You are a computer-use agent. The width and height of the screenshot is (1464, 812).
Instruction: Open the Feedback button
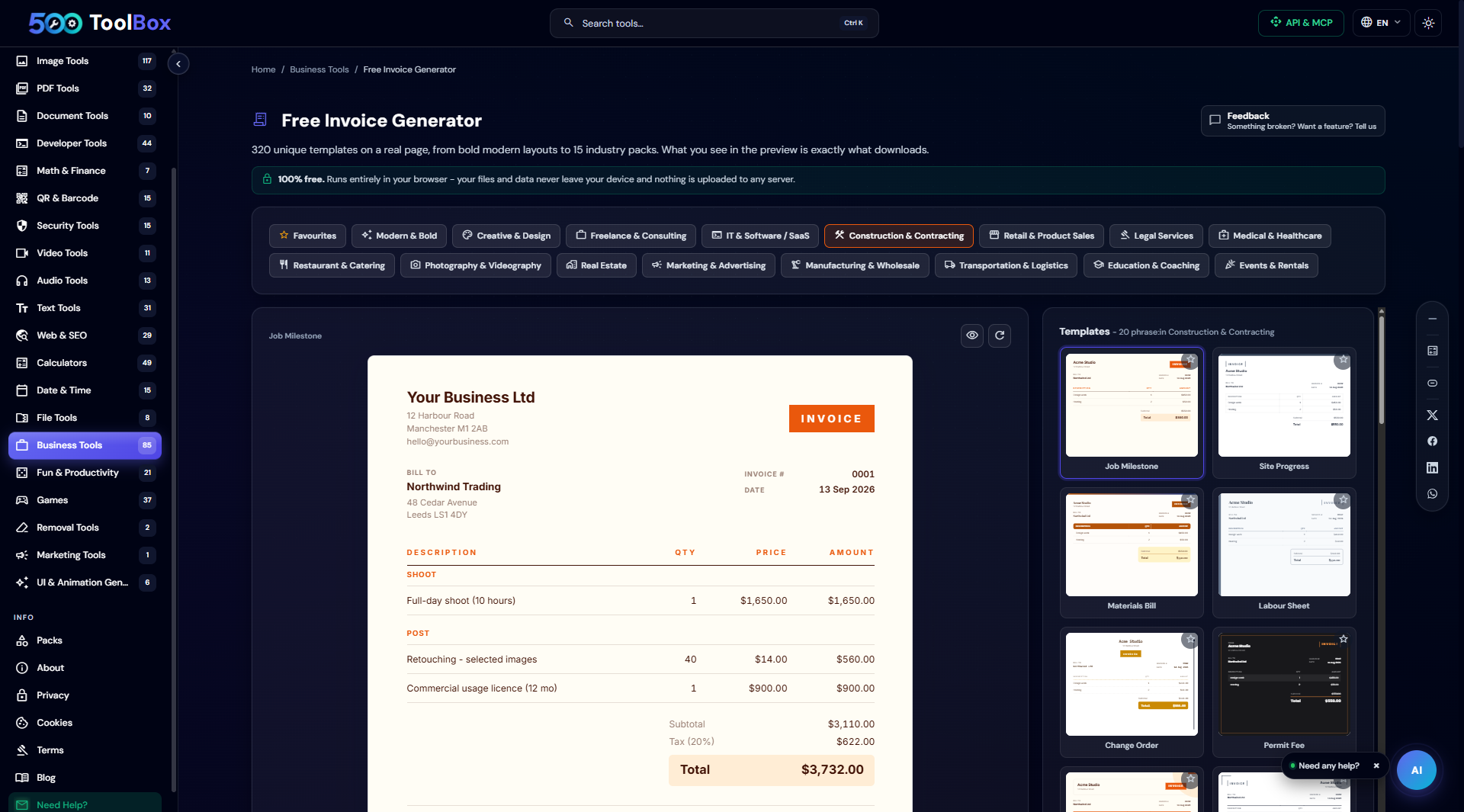click(1292, 120)
